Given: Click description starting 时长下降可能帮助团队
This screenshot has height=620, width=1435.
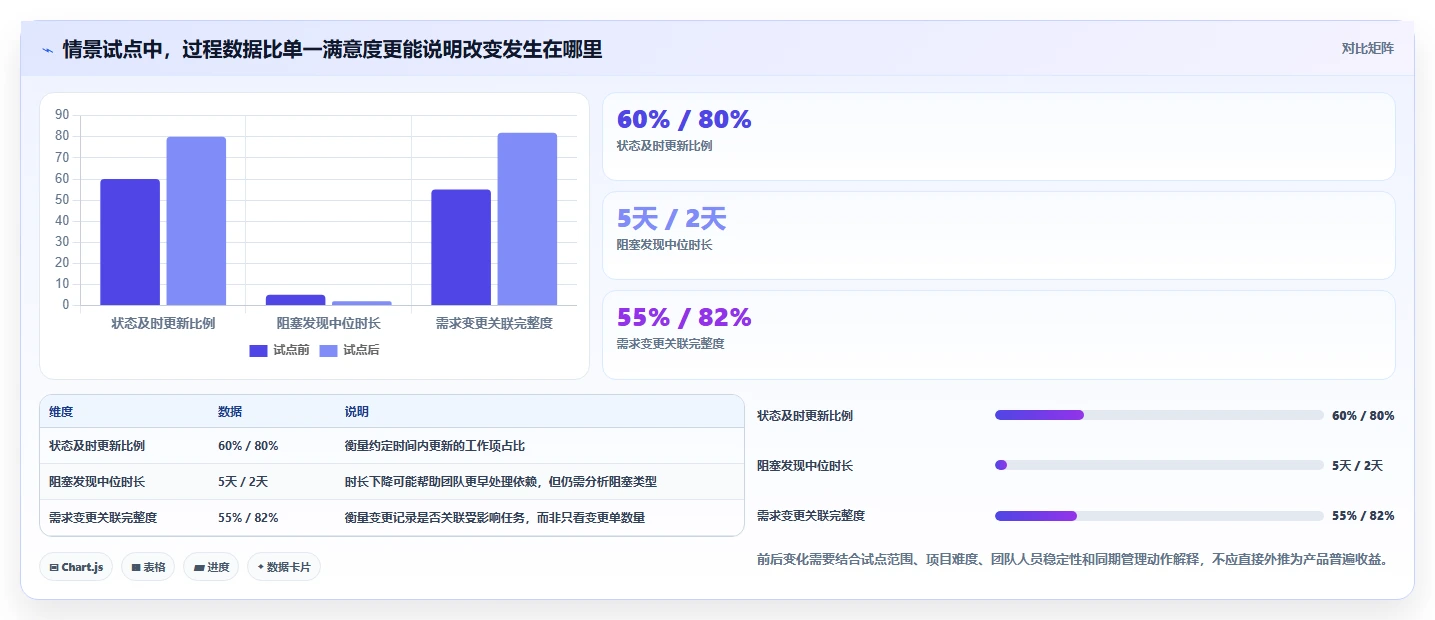Looking at the screenshot, I should [501, 482].
